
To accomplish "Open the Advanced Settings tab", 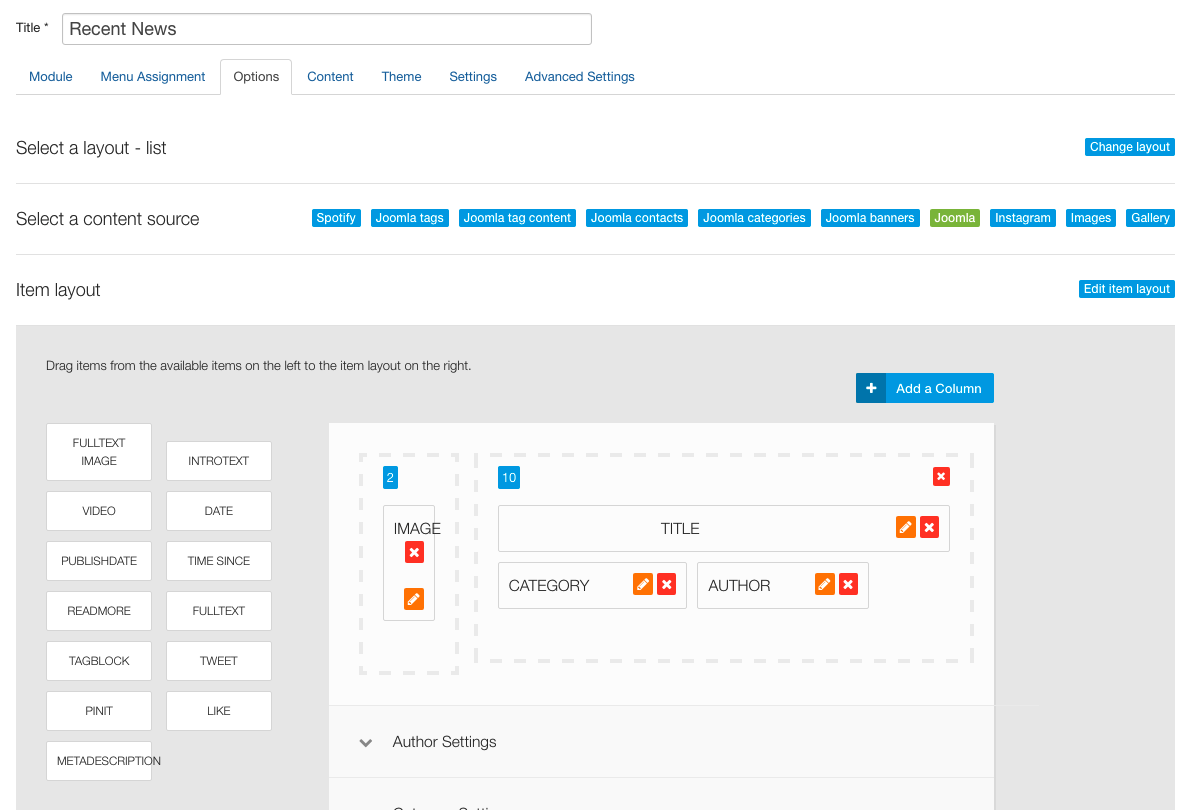I will (x=580, y=77).
